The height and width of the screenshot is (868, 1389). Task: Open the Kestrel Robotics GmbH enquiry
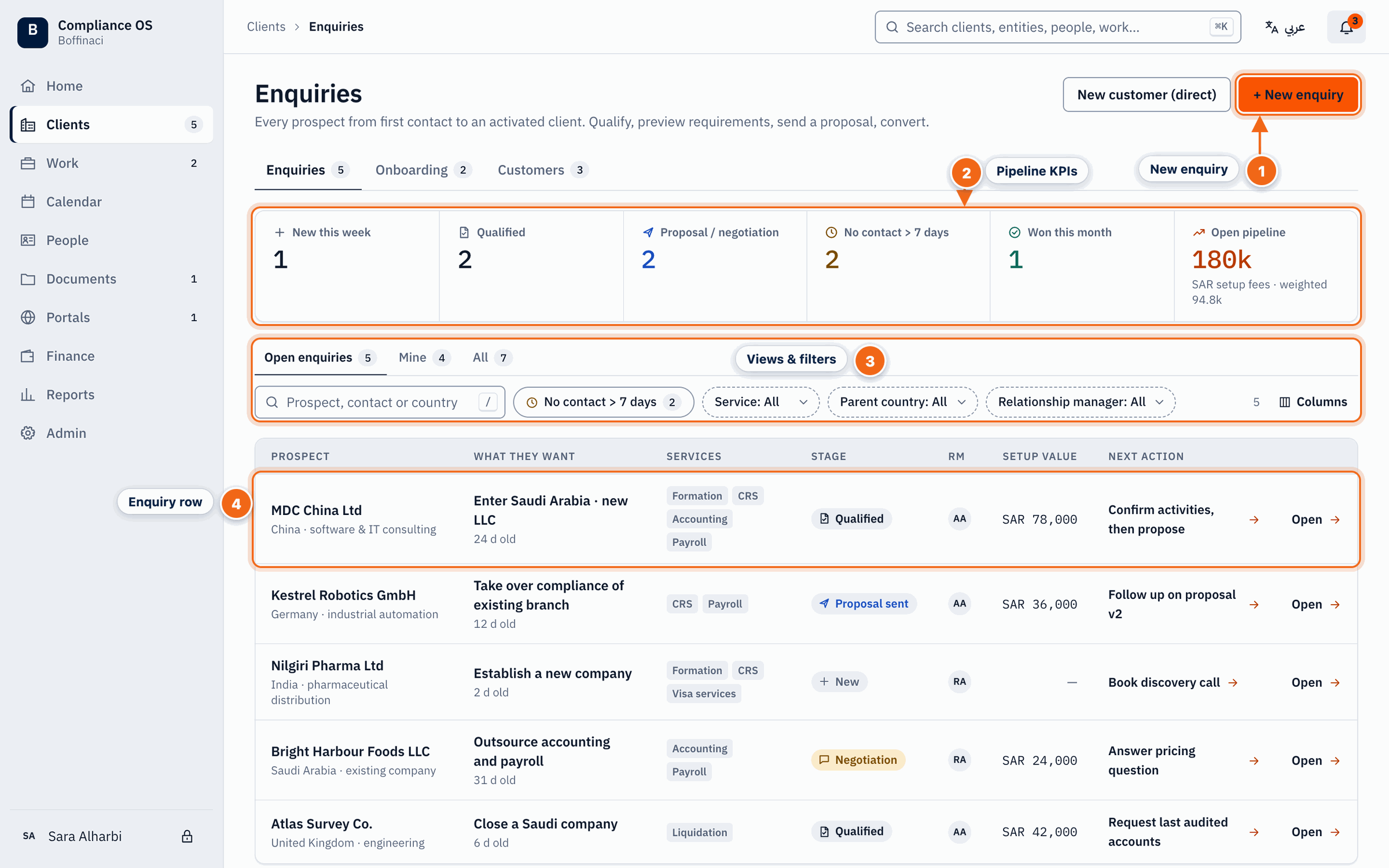1315,605
